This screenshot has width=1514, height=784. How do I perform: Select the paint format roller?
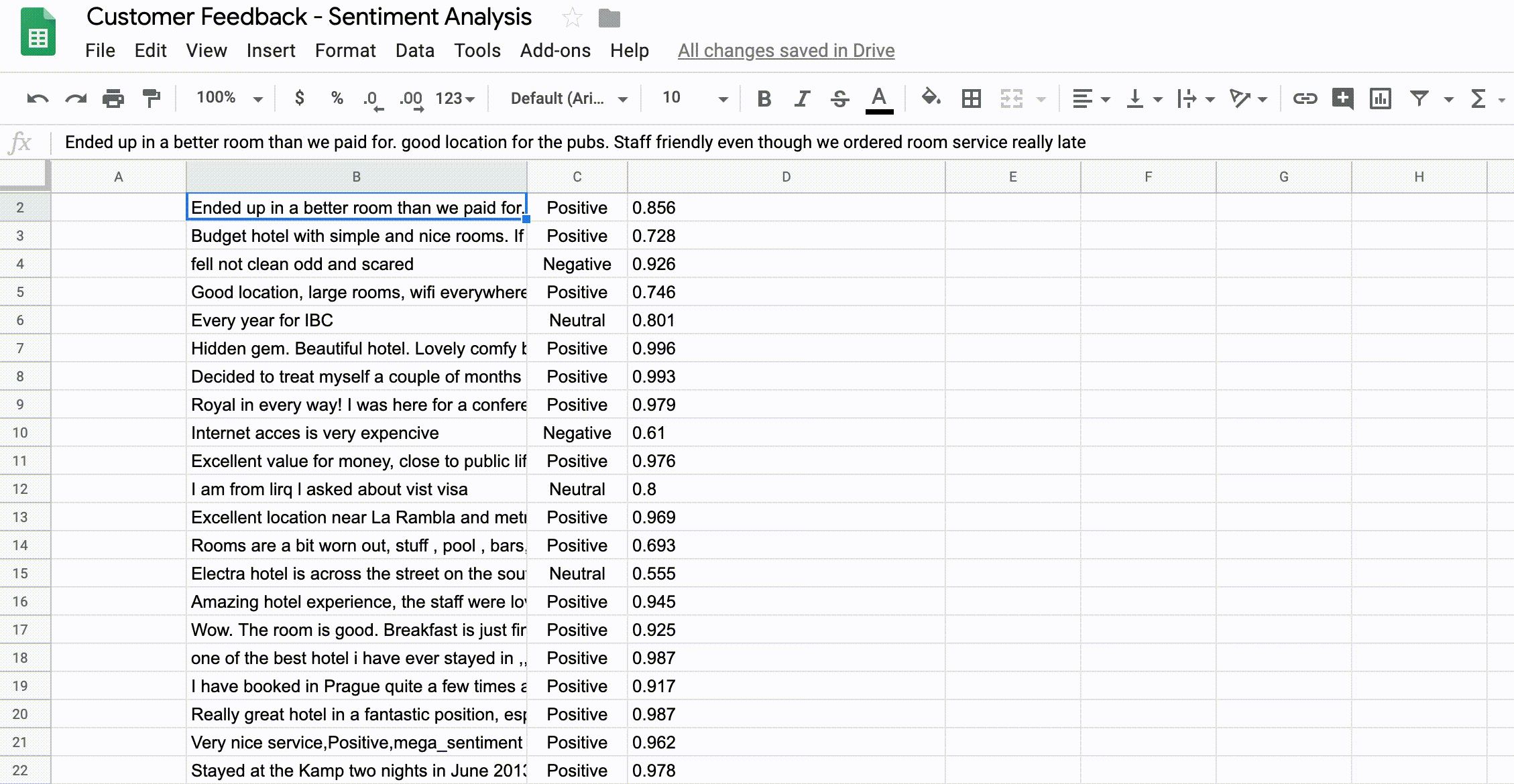152,99
